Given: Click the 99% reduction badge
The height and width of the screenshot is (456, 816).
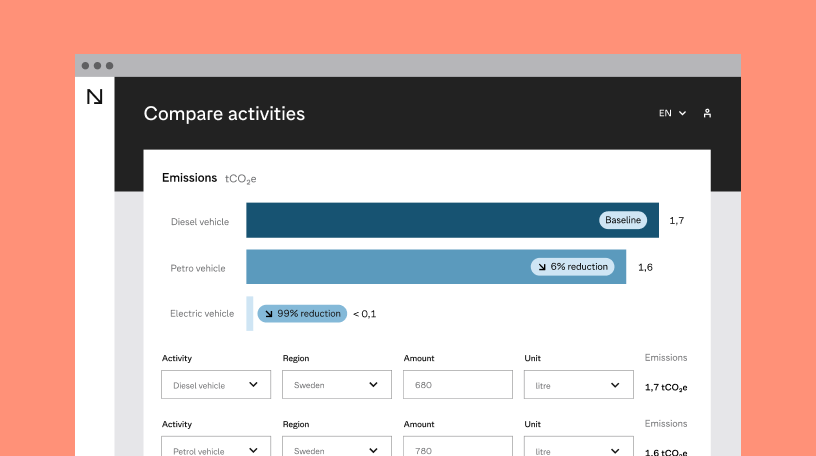Looking at the screenshot, I should (302, 313).
